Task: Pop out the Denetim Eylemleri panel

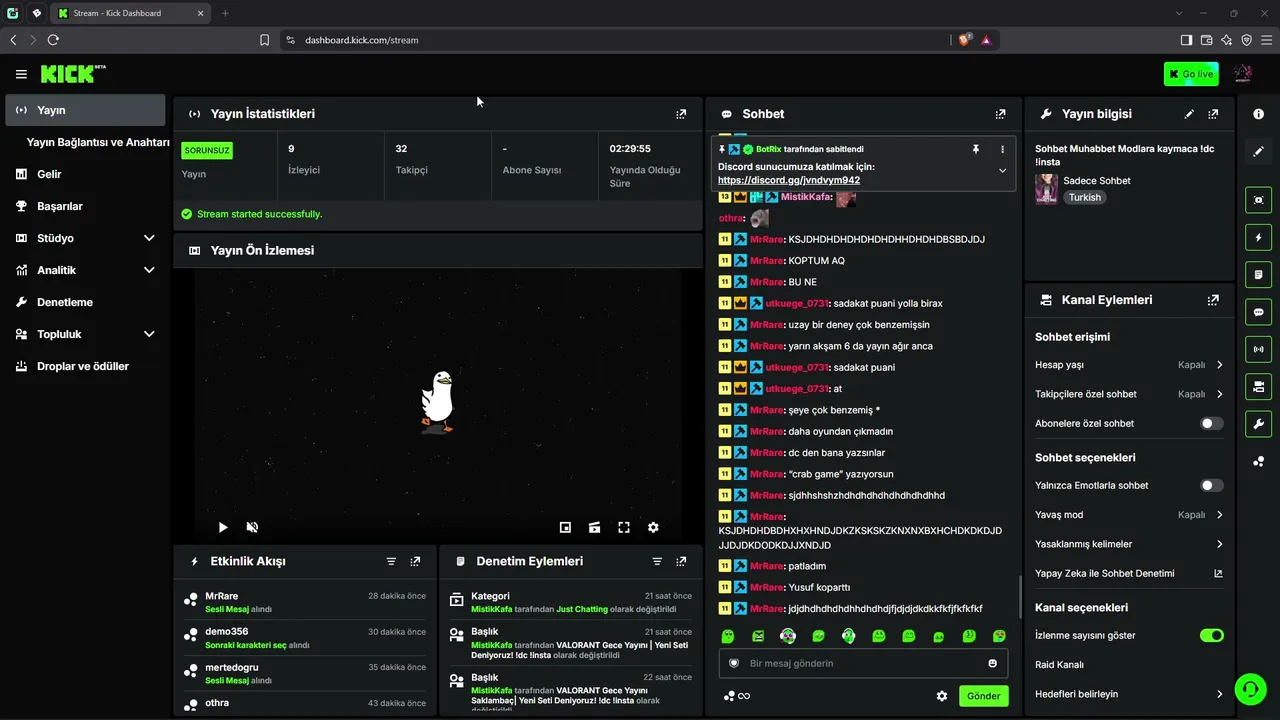Action: (x=681, y=562)
